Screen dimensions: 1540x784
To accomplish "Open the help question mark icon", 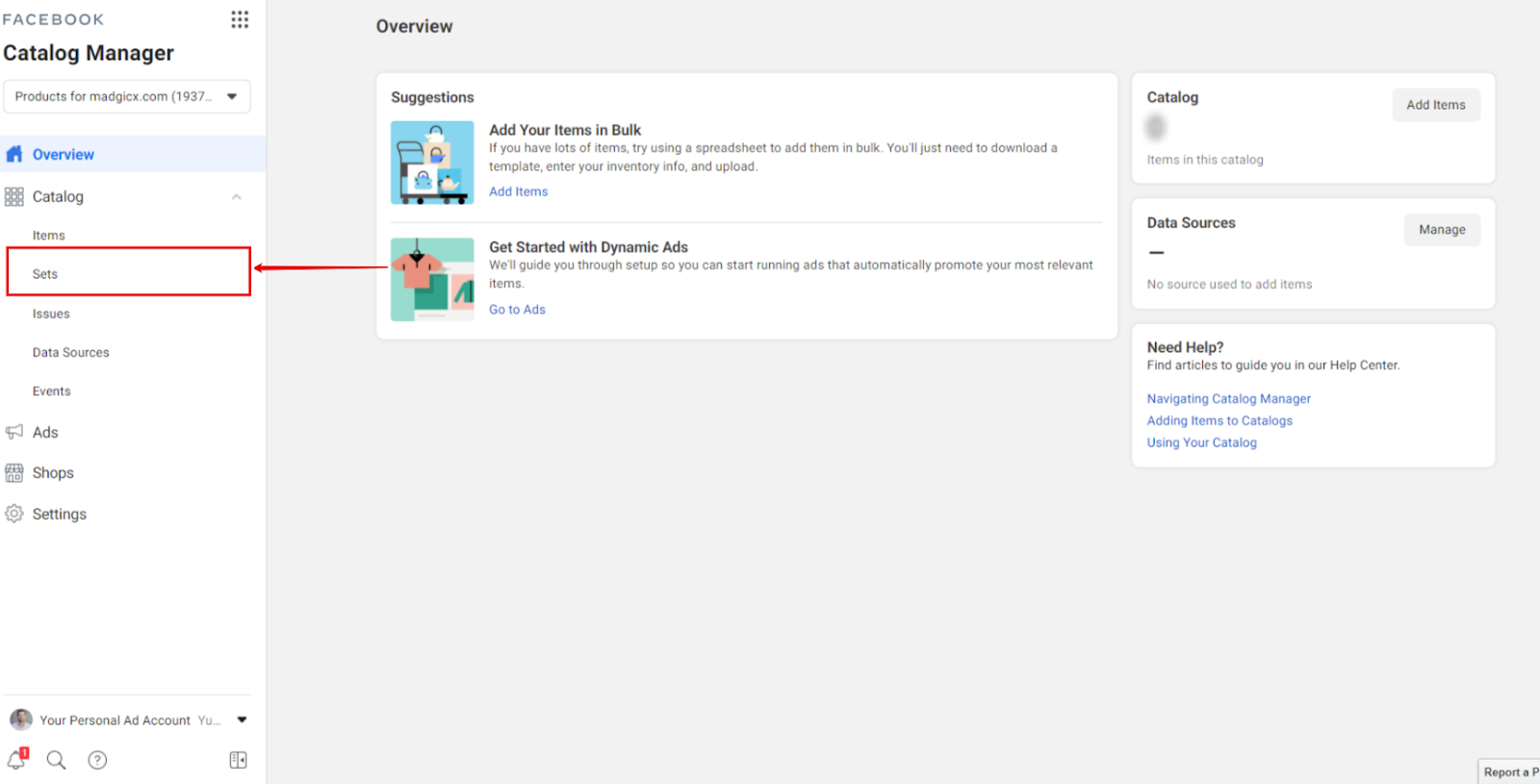I will pyautogui.click(x=97, y=760).
